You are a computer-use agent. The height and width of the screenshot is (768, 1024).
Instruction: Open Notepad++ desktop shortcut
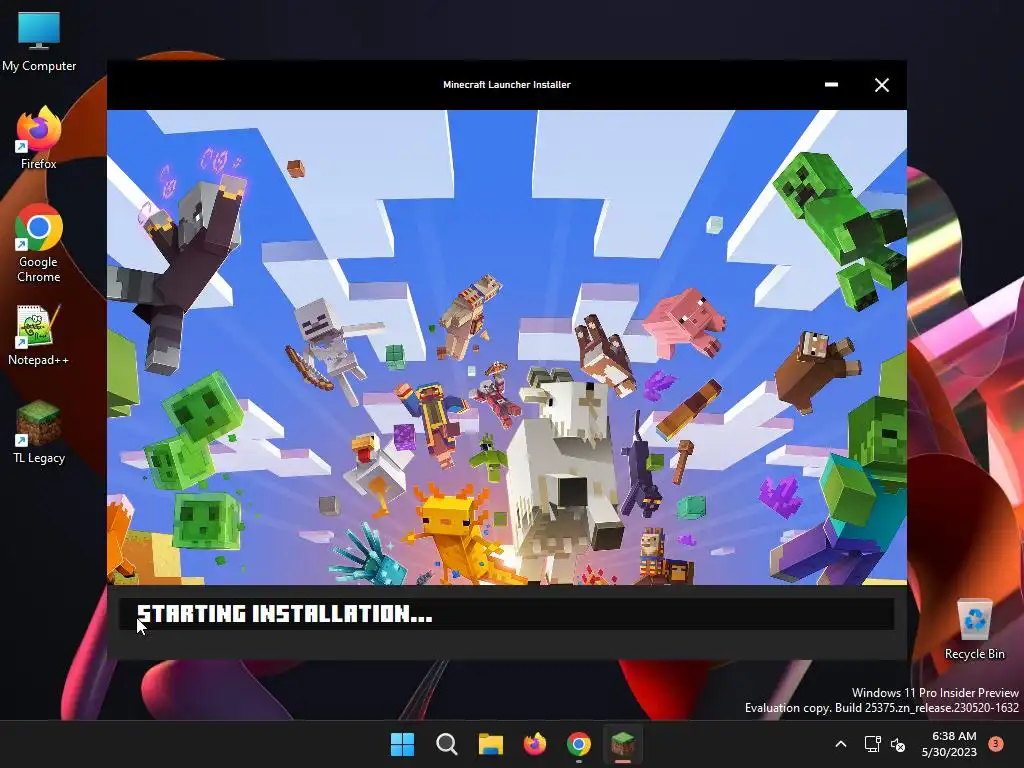[x=39, y=334]
